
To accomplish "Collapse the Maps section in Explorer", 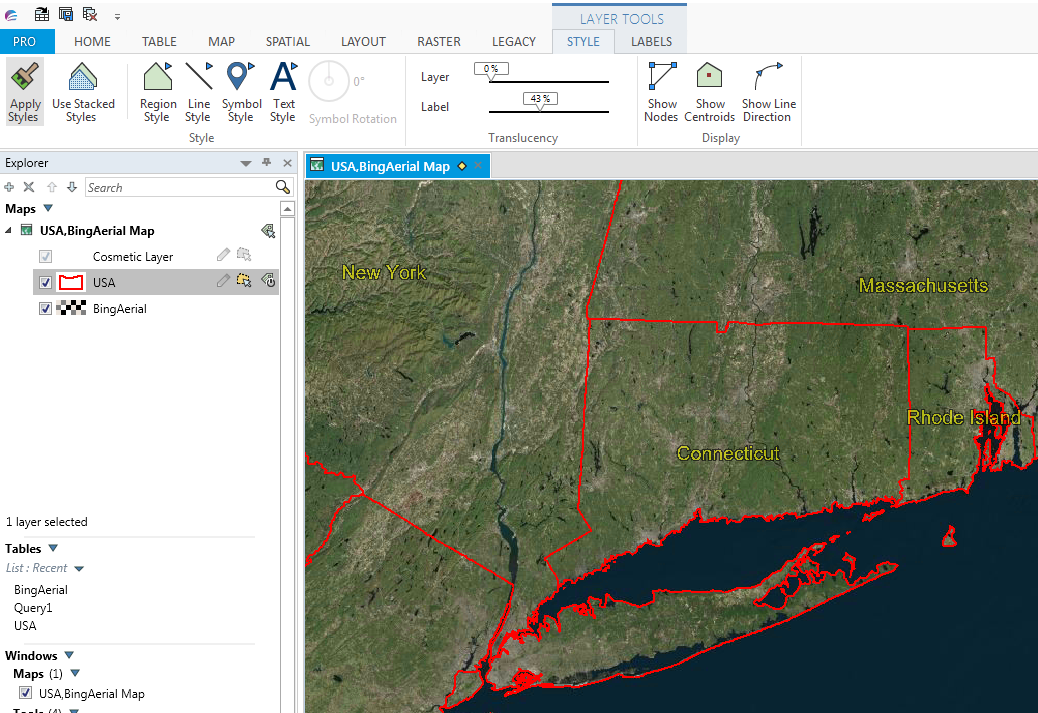I will [x=48, y=209].
